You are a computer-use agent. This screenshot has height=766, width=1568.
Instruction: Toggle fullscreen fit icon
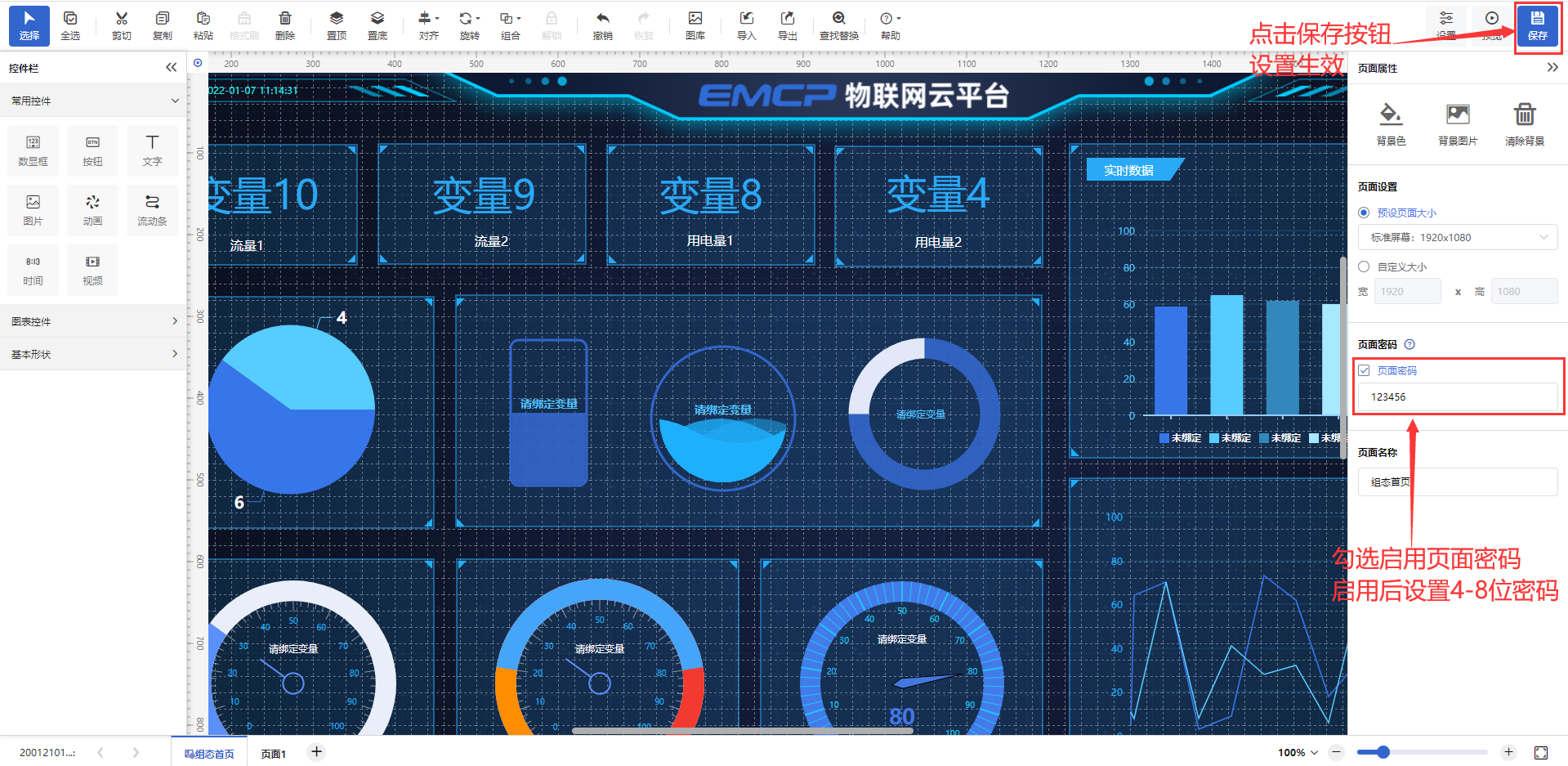click(1541, 752)
